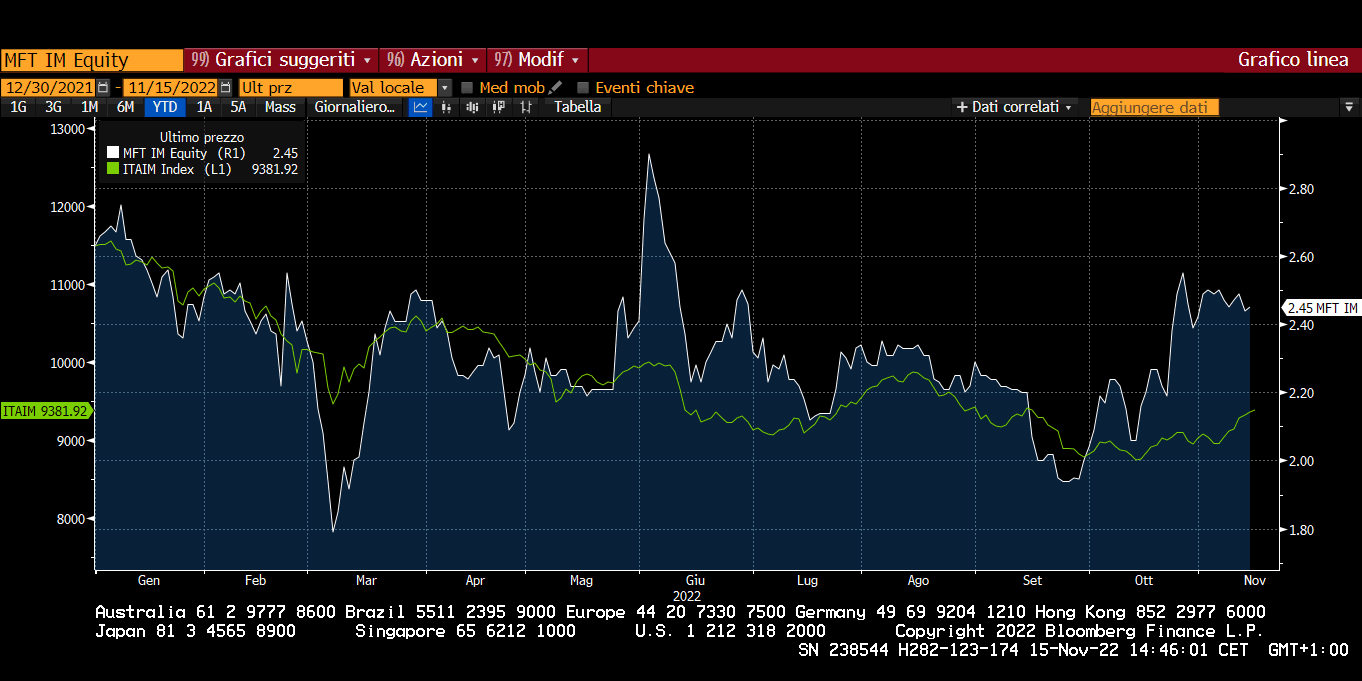Open the Giornaliero periodicity dropdown
This screenshot has width=1362, height=681.
355,107
